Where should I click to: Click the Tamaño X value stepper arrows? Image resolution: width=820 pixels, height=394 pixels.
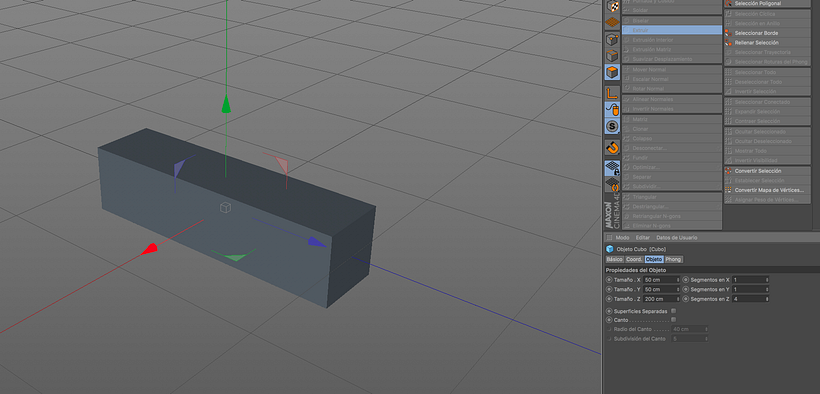[678, 280]
